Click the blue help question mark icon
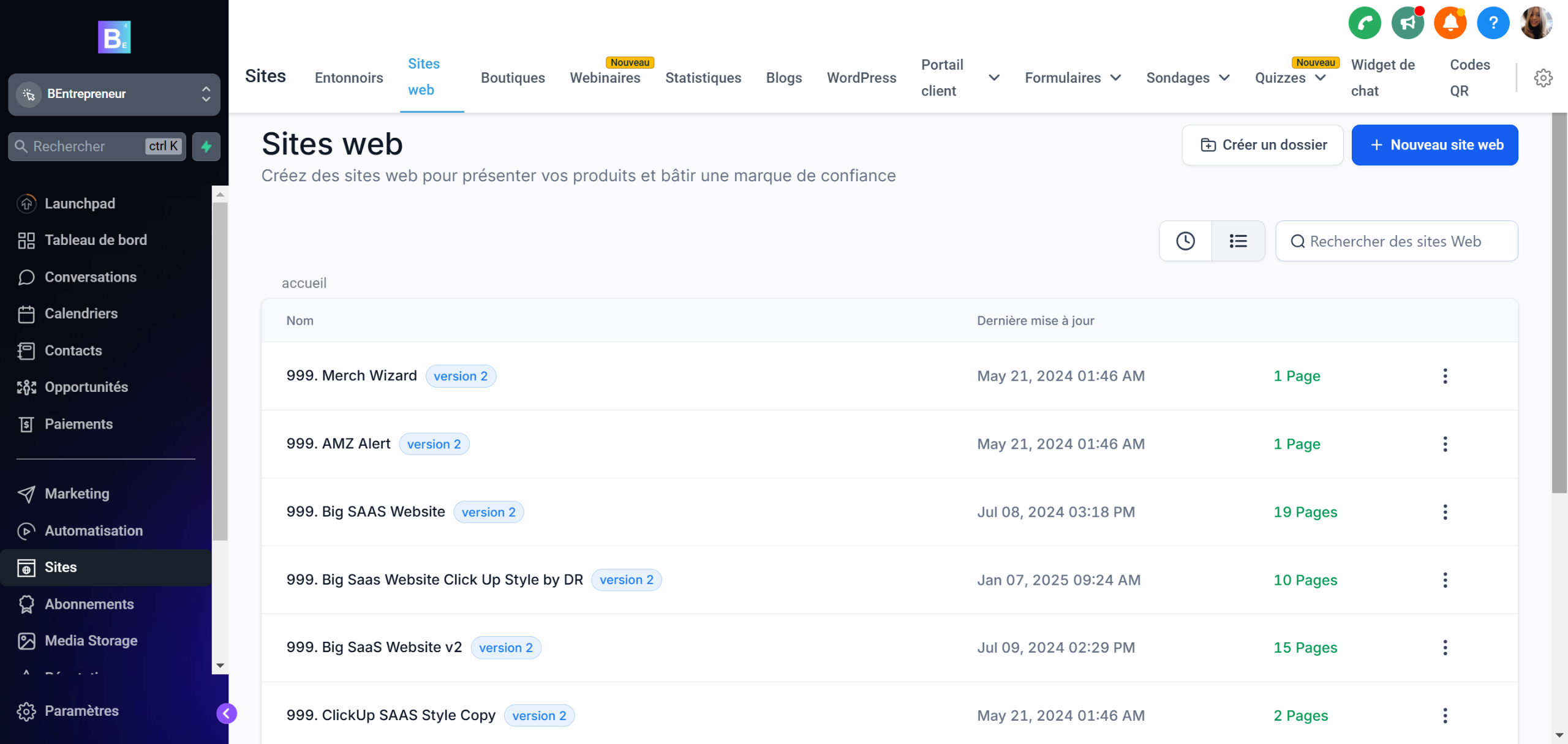 point(1493,23)
